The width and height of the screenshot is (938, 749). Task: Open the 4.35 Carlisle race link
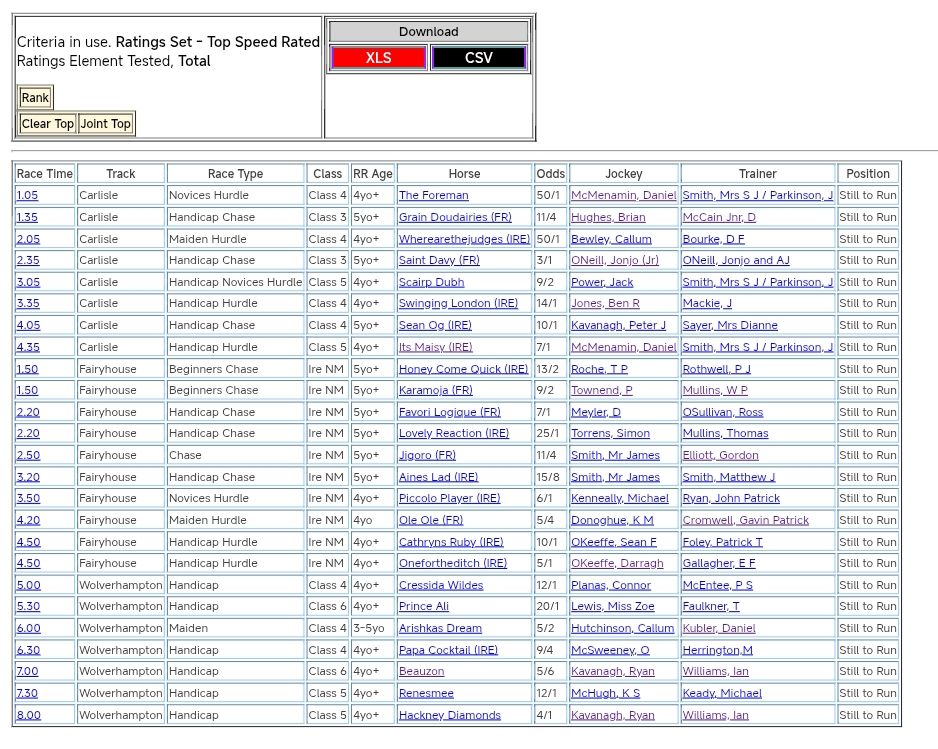point(27,347)
